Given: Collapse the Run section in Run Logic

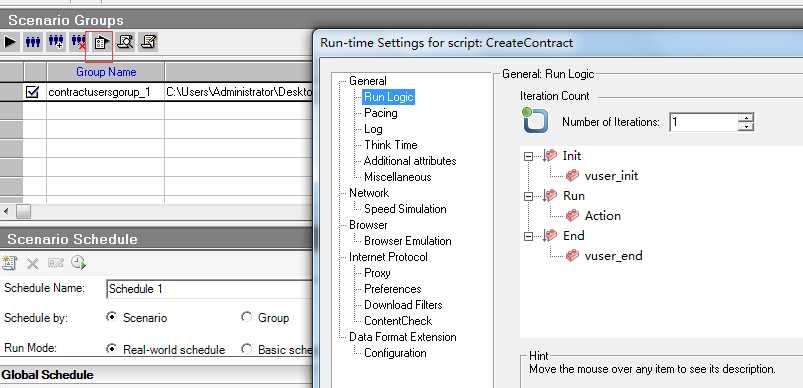Looking at the screenshot, I should [529, 196].
